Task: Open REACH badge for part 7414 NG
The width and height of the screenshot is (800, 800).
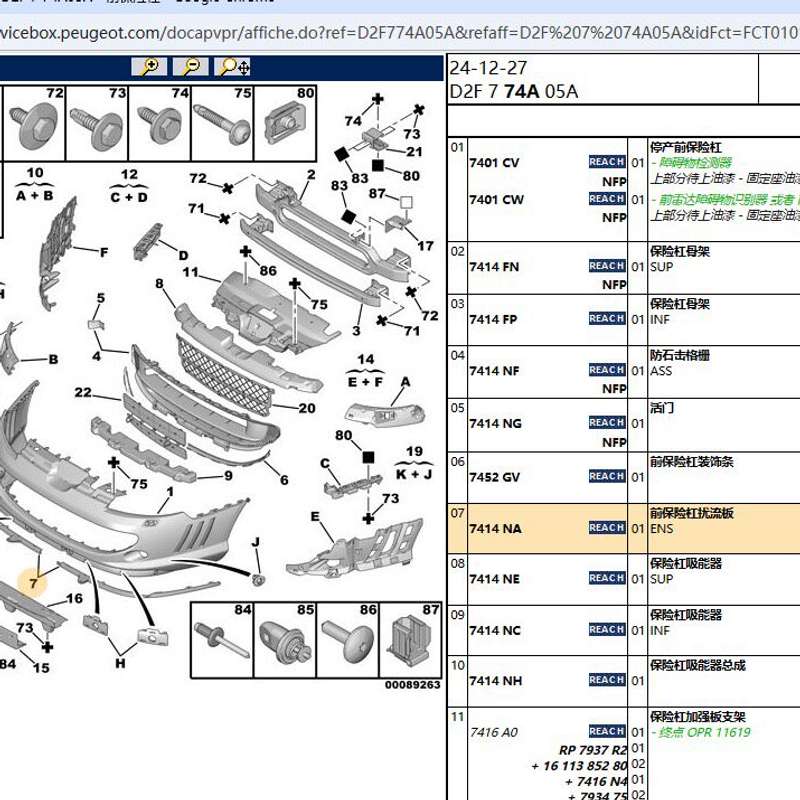Action: (x=607, y=422)
